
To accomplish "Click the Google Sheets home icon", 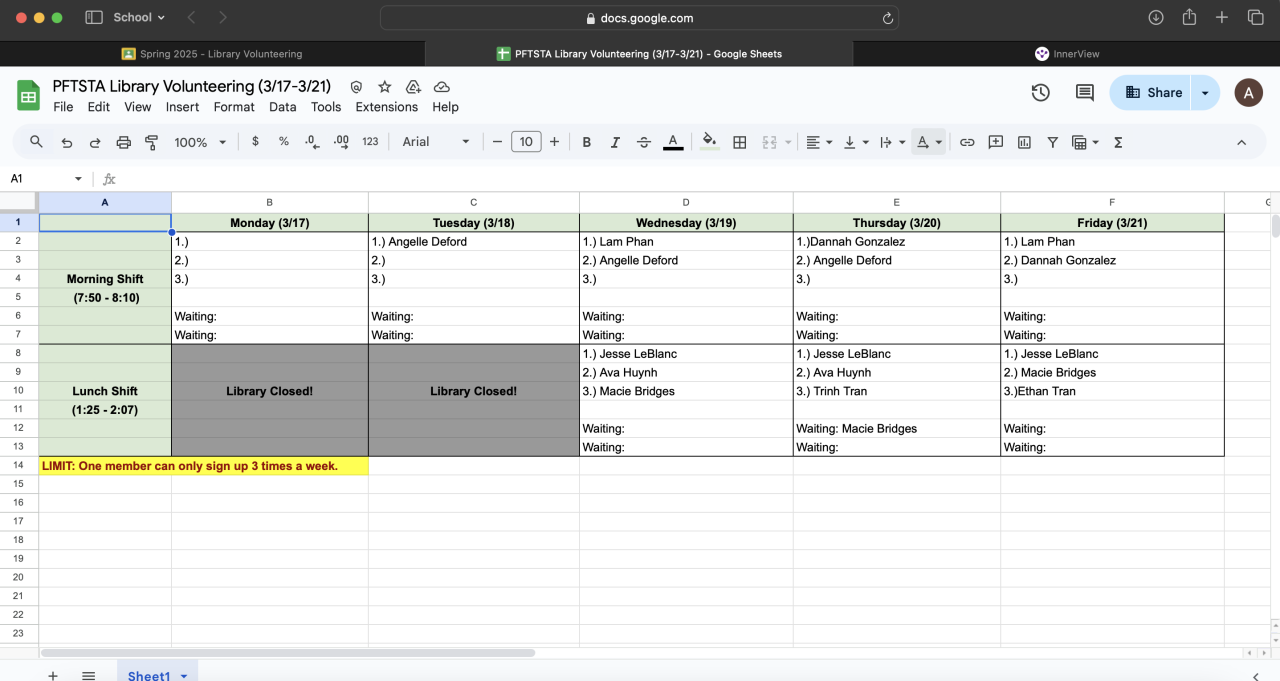I will point(28,96).
